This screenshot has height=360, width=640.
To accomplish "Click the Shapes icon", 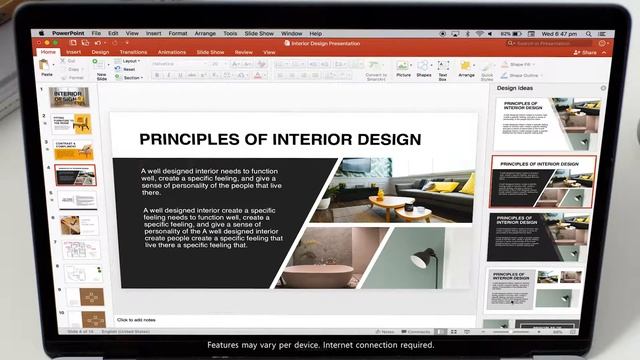I will click(423, 66).
